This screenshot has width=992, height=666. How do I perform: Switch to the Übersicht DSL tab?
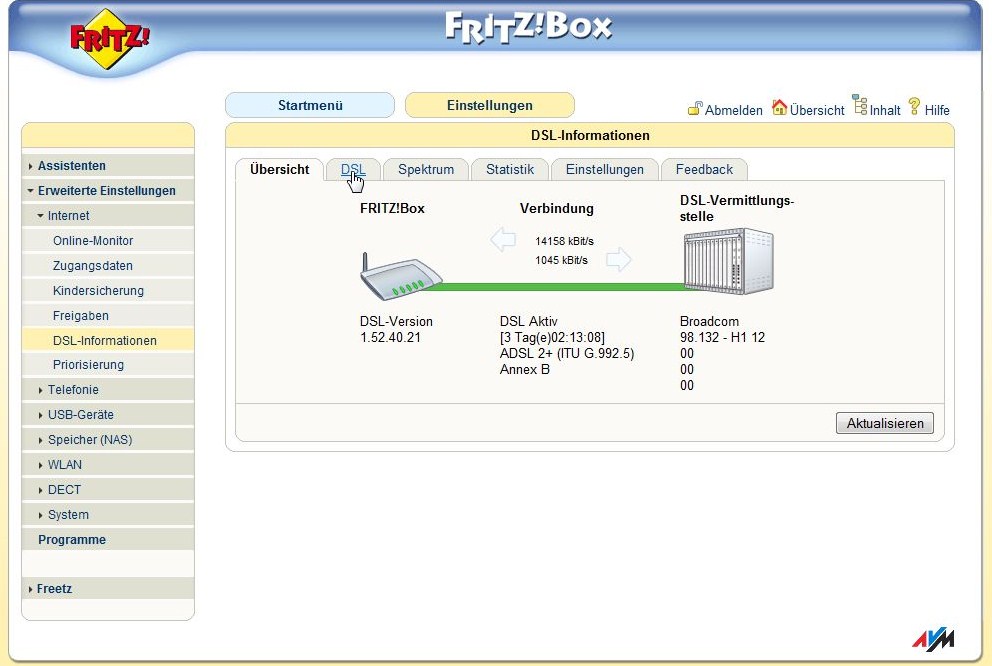[279, 170]
